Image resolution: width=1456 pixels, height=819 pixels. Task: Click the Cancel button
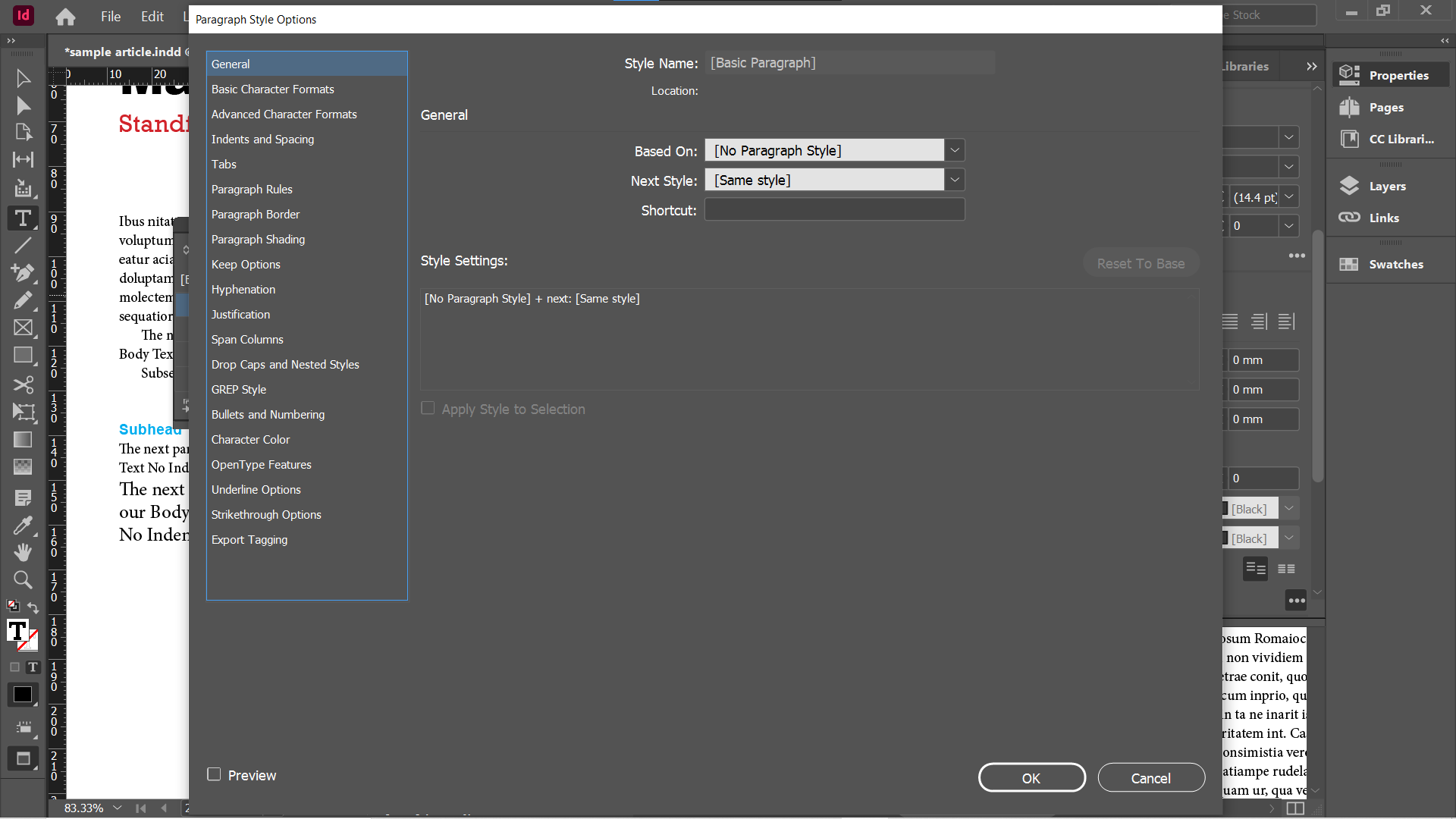tap(1150, 778)
